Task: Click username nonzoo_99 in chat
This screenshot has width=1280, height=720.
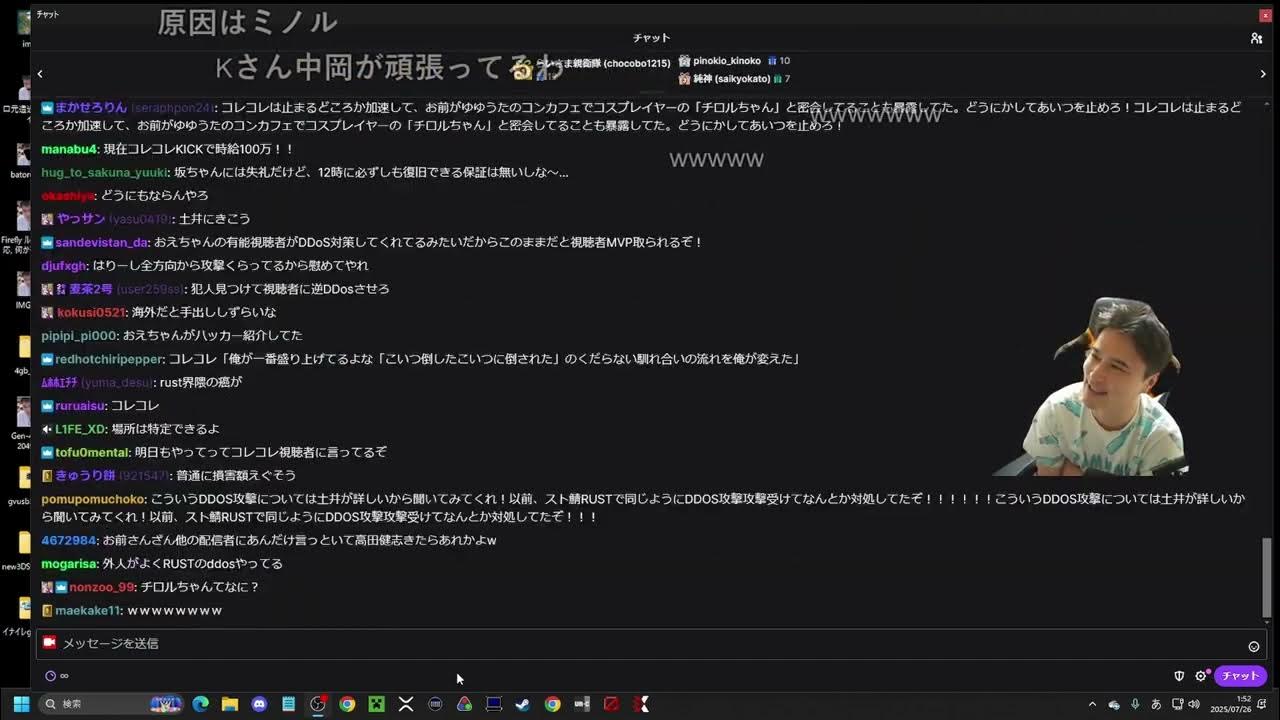Action: point(101,587)
